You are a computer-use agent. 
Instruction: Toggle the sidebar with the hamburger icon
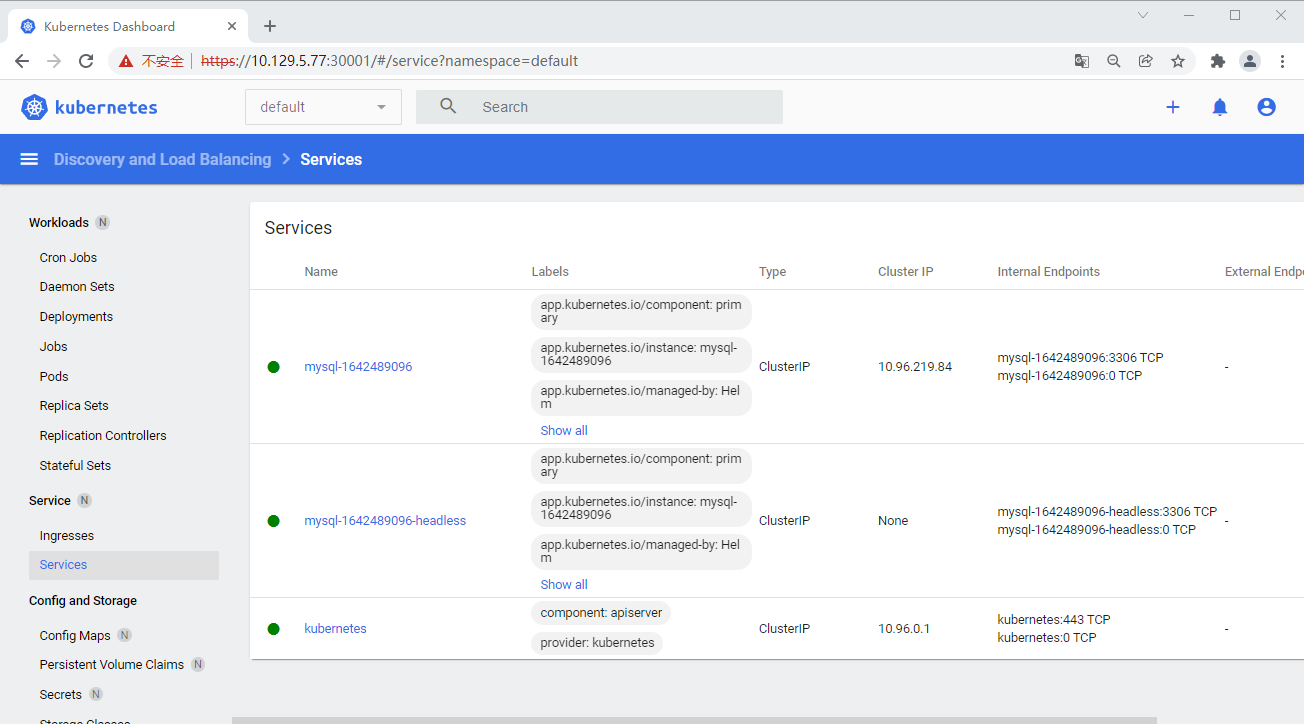(29, 158)
